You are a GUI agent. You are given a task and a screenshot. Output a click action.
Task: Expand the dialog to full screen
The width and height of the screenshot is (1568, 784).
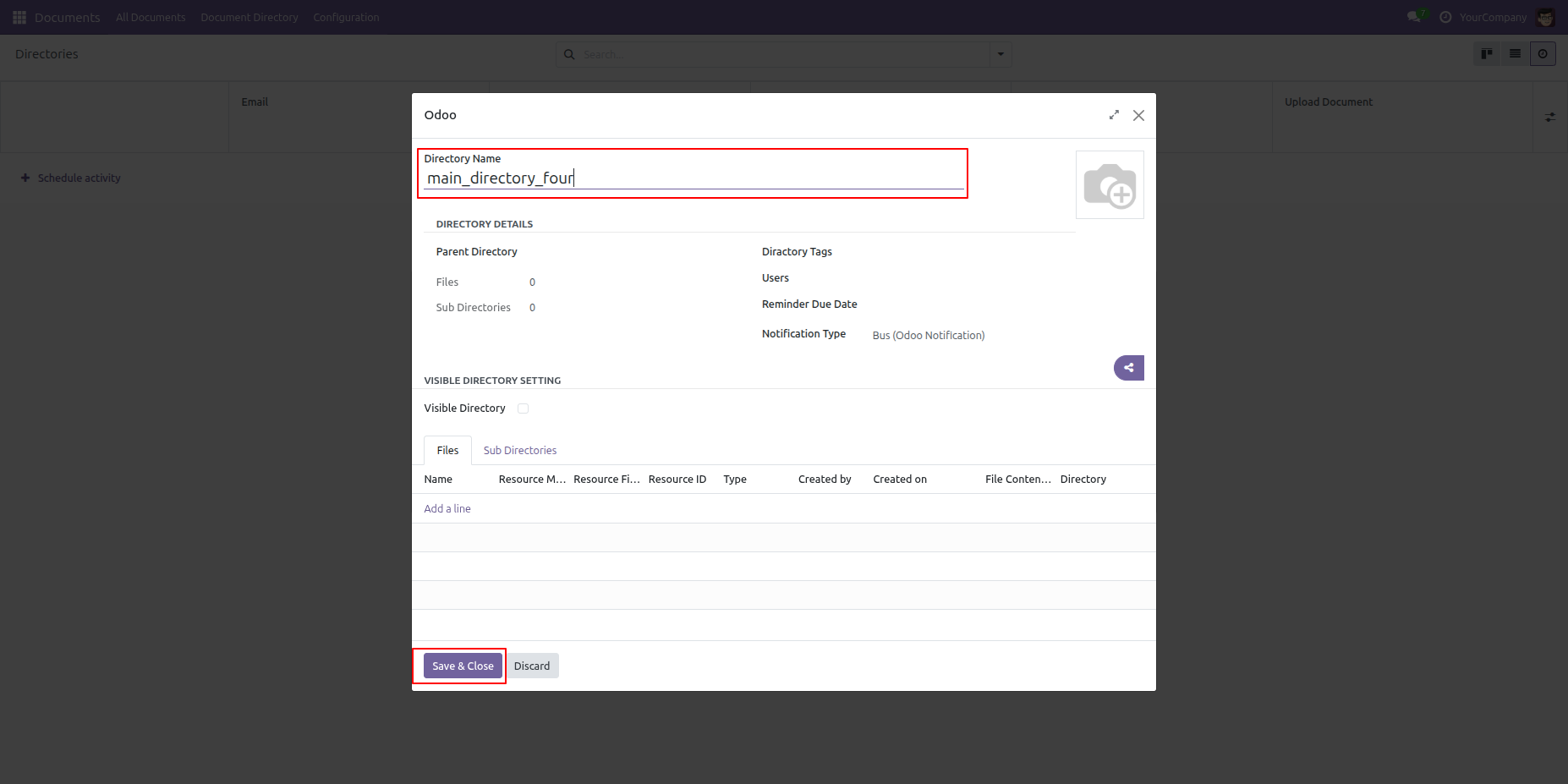pyautogui.click(x=1114, y=115)
